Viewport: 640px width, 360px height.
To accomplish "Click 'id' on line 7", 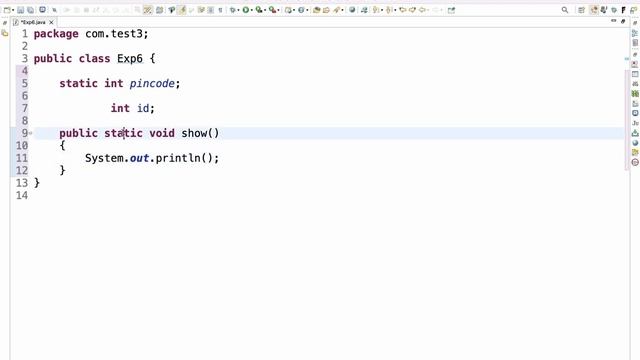I will 143,108.
